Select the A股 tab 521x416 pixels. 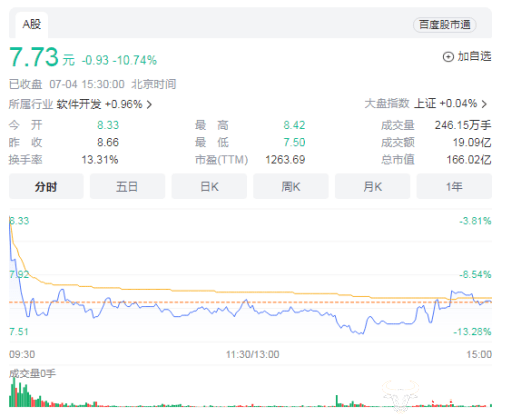point(32,24)
